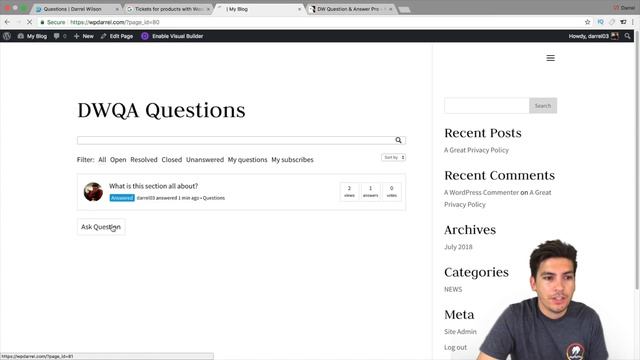Click the 2 views counter
This screenshot has height=360, width=640.
349,191
